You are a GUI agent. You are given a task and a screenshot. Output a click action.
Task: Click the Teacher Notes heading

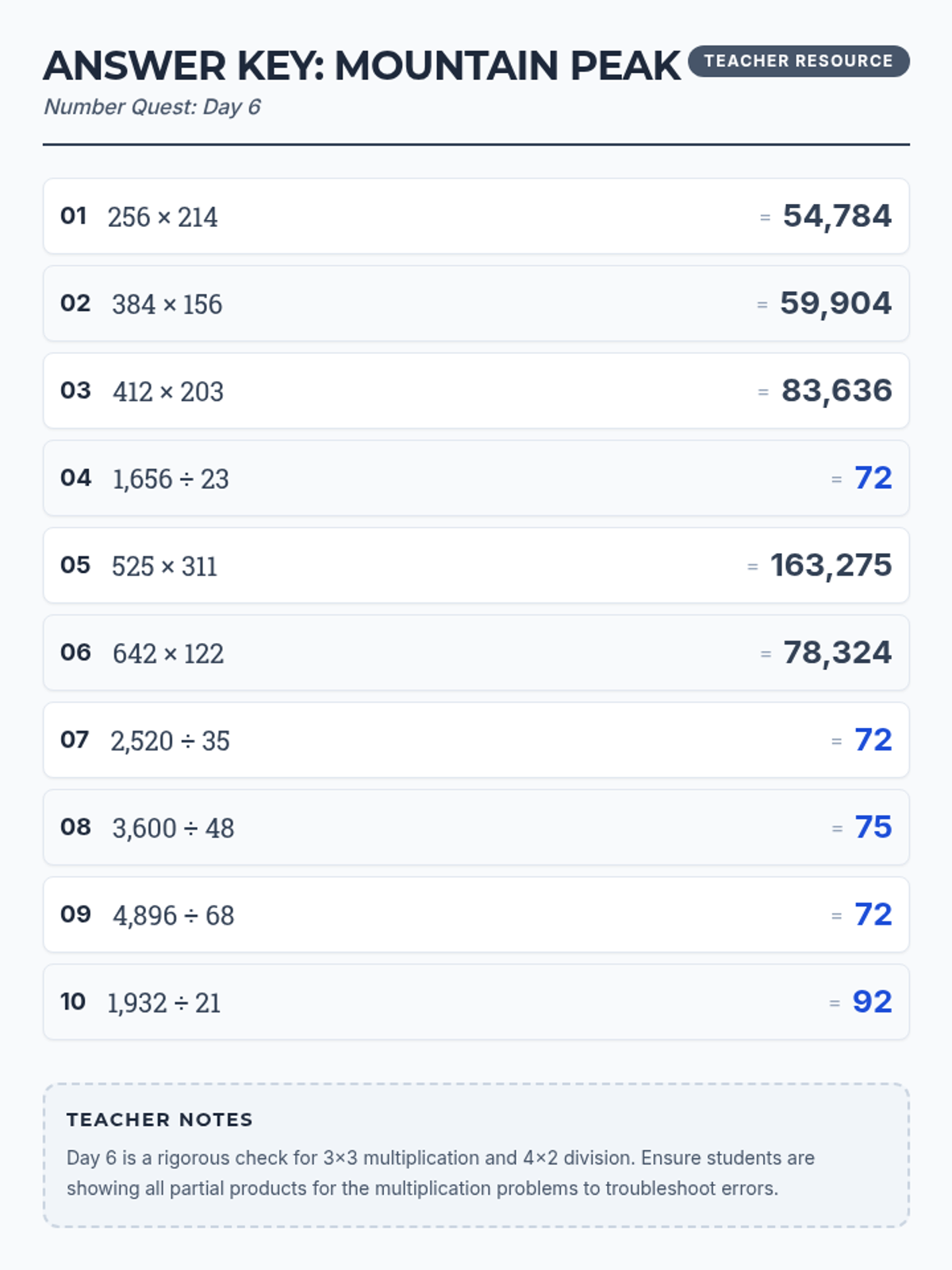[x=159, y=1120]
